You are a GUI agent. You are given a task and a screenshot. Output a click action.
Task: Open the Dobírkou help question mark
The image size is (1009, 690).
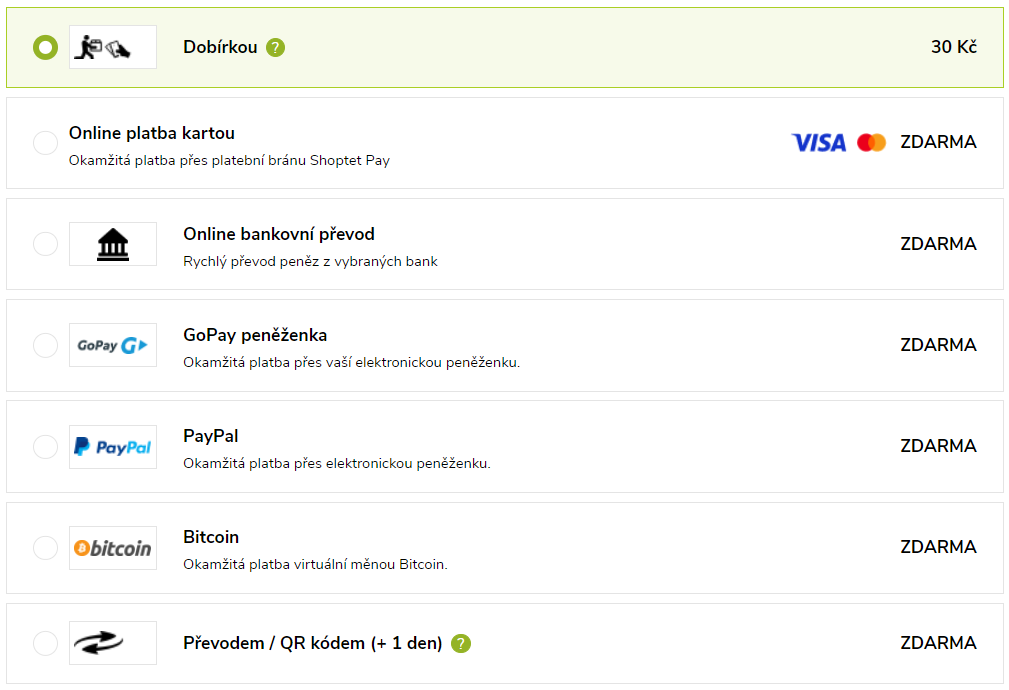click(275, 48)
